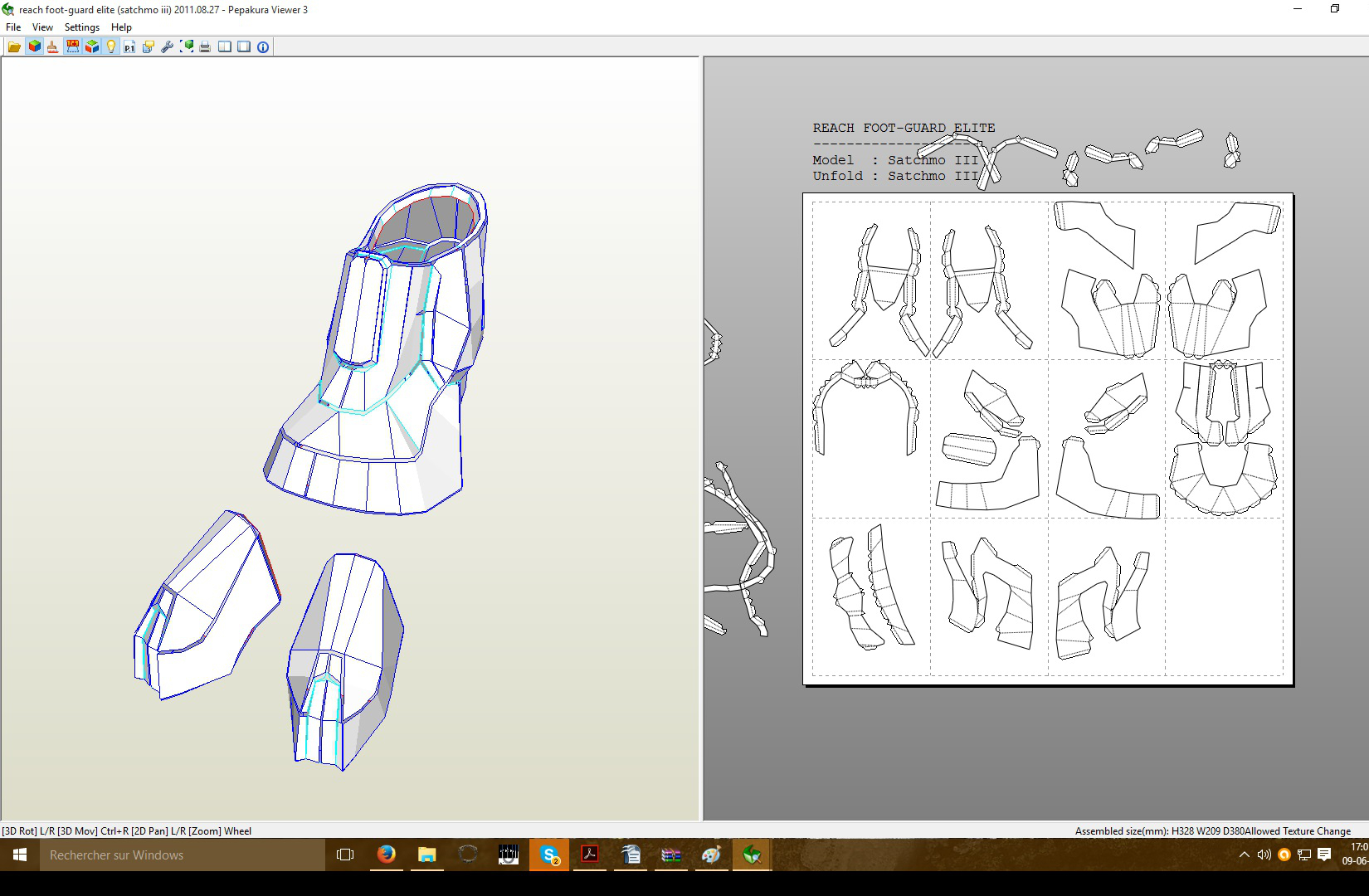Open WinRAR from the taskbar

671,855
